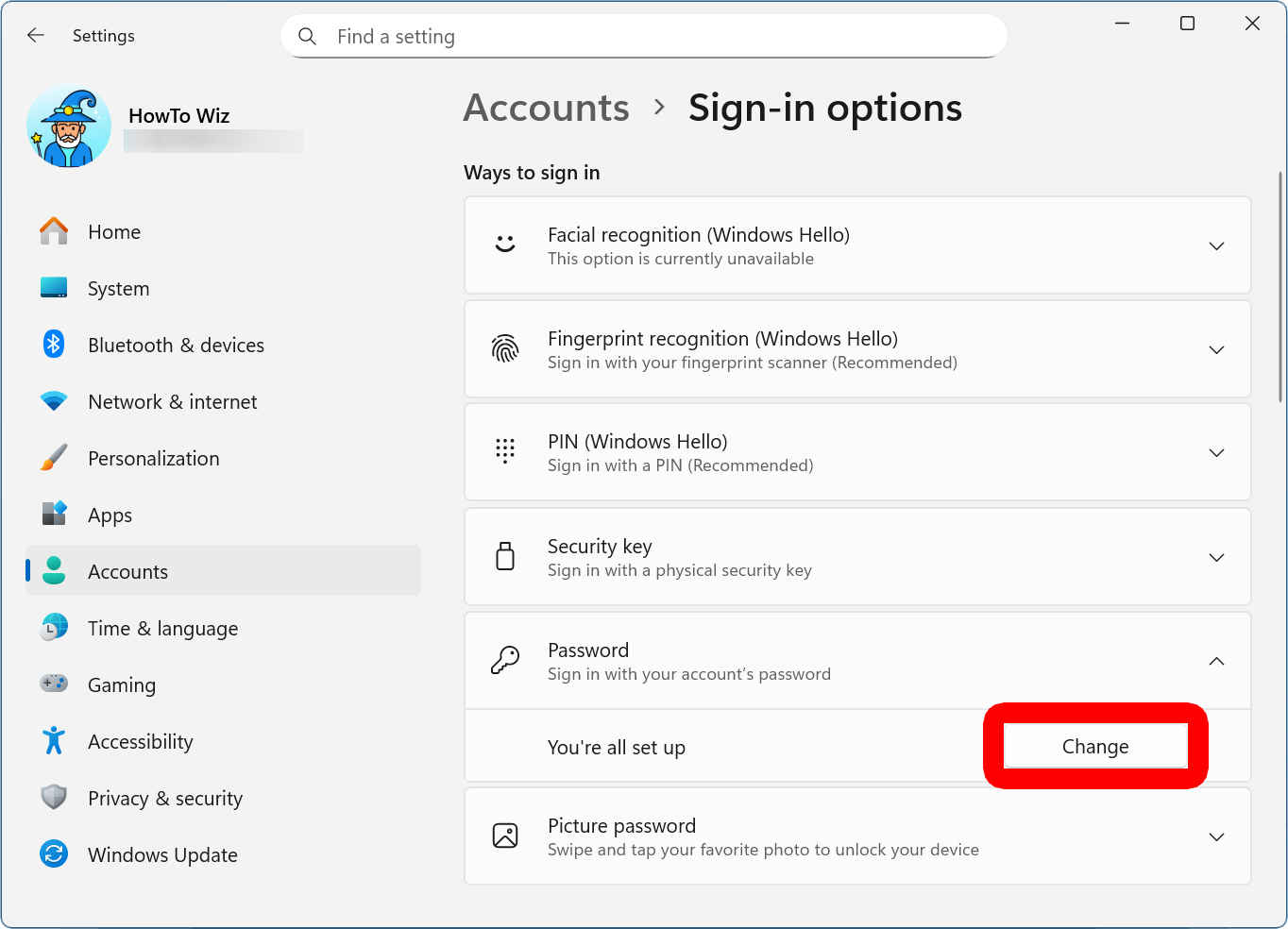Collapse the Password section
The height and width of the screenshot is (929, 1288).
point(1216,661)
